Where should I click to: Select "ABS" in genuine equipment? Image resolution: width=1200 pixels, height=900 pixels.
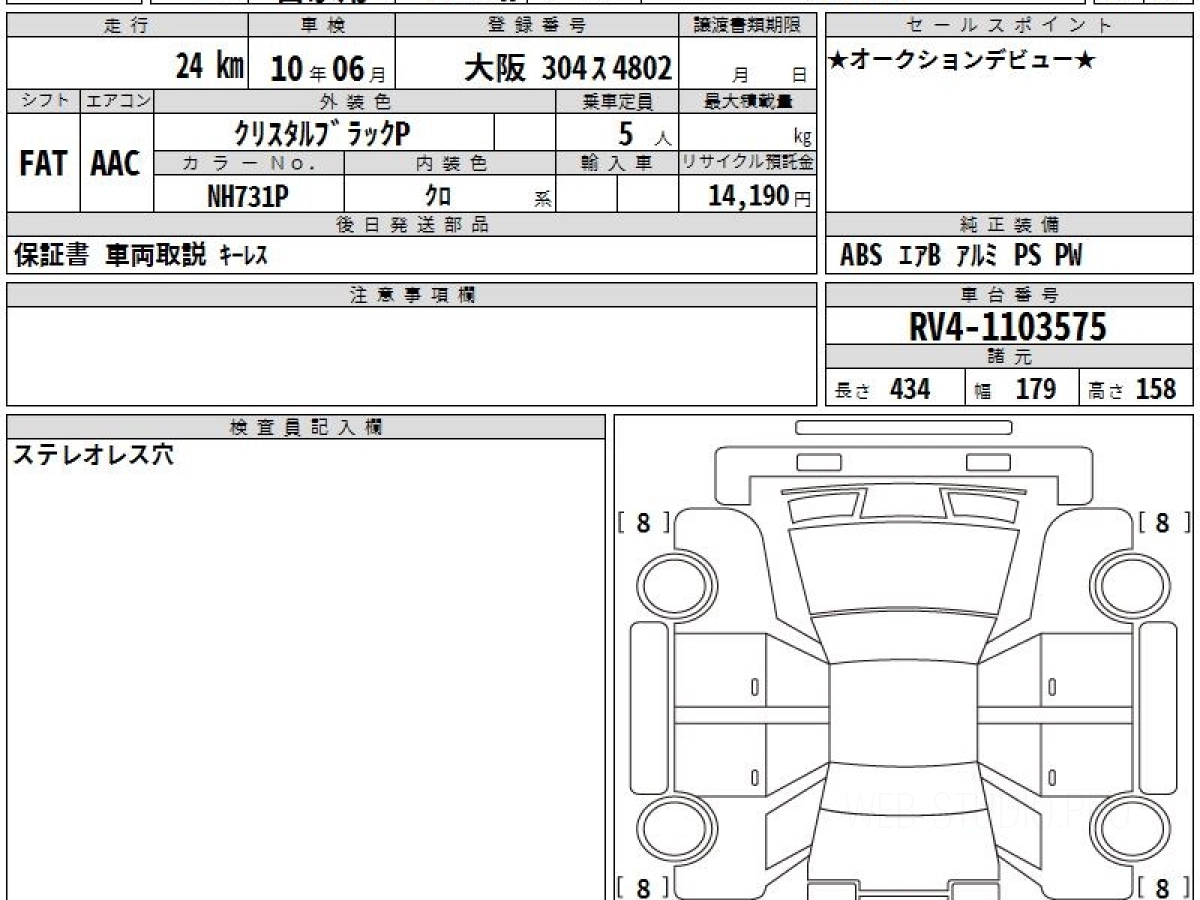(x=861, y=256)
